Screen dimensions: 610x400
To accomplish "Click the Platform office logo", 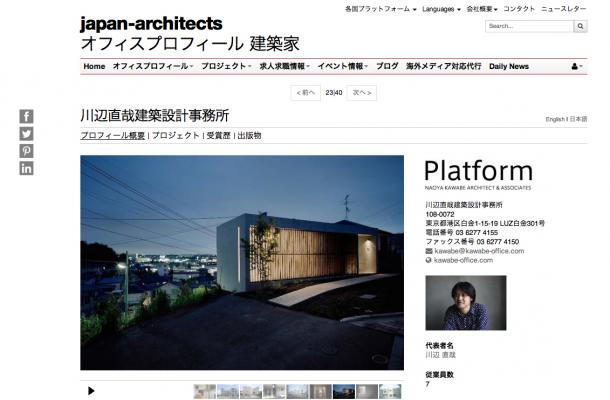I will pos(478,173).
